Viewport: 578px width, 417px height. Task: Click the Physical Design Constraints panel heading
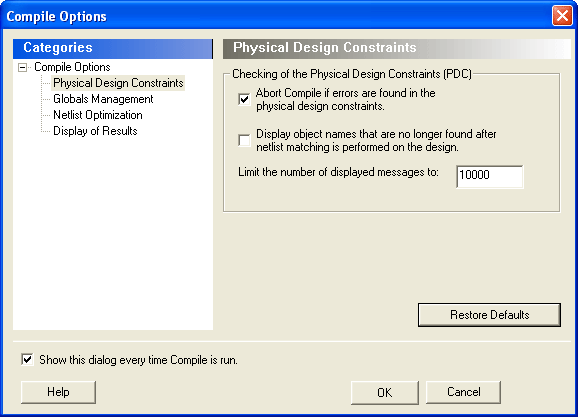397,49
